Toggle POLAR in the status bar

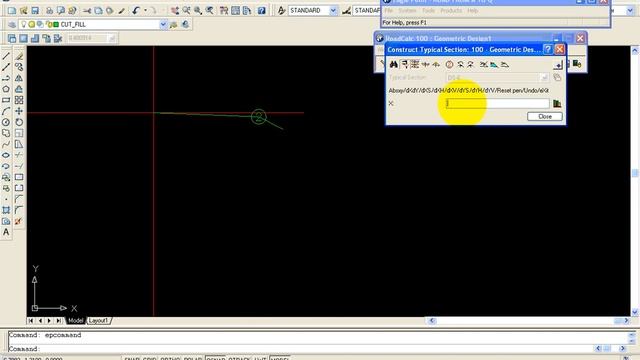click(x=193, y=358)
